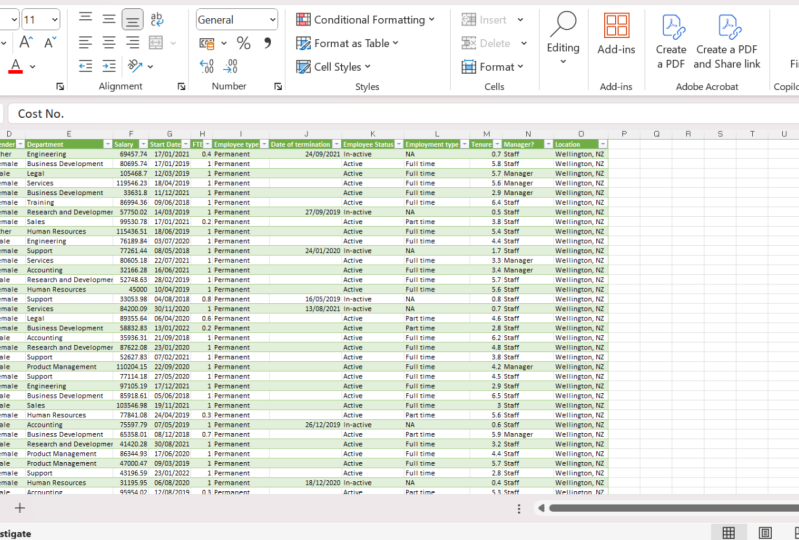The image size is (799, 540).
Task: Click Create a PDF
Action: pos(671,41)
